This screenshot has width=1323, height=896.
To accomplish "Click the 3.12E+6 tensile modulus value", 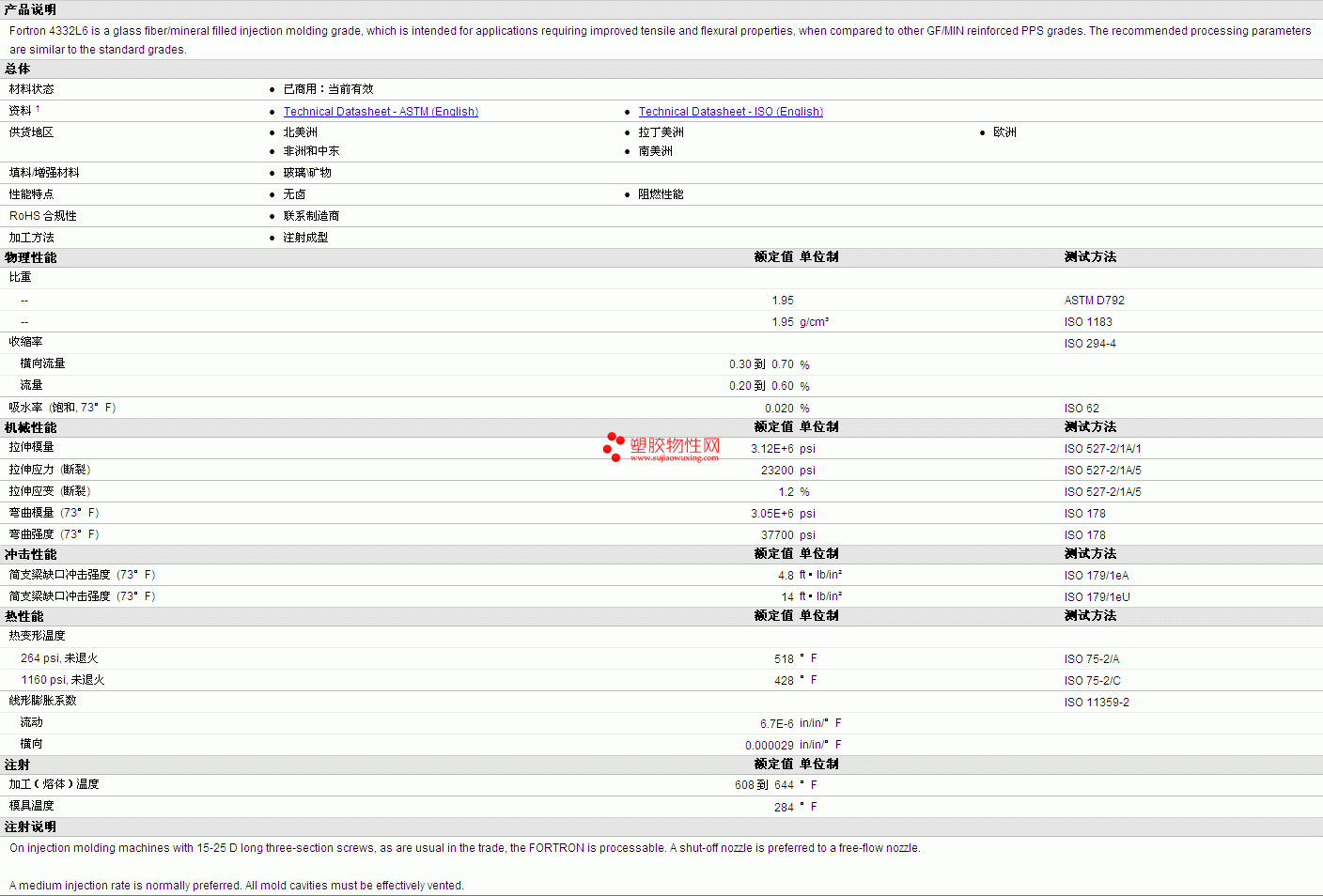I will [772, 449].
